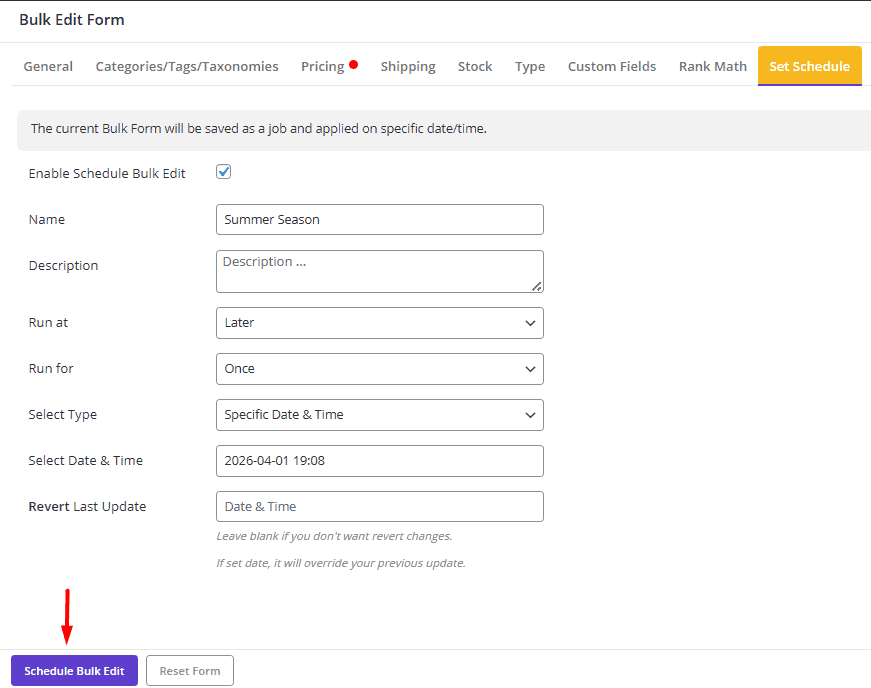This screenshot has width=871, height=688.
Task: Open the Type tab
Action: point(530,66)
